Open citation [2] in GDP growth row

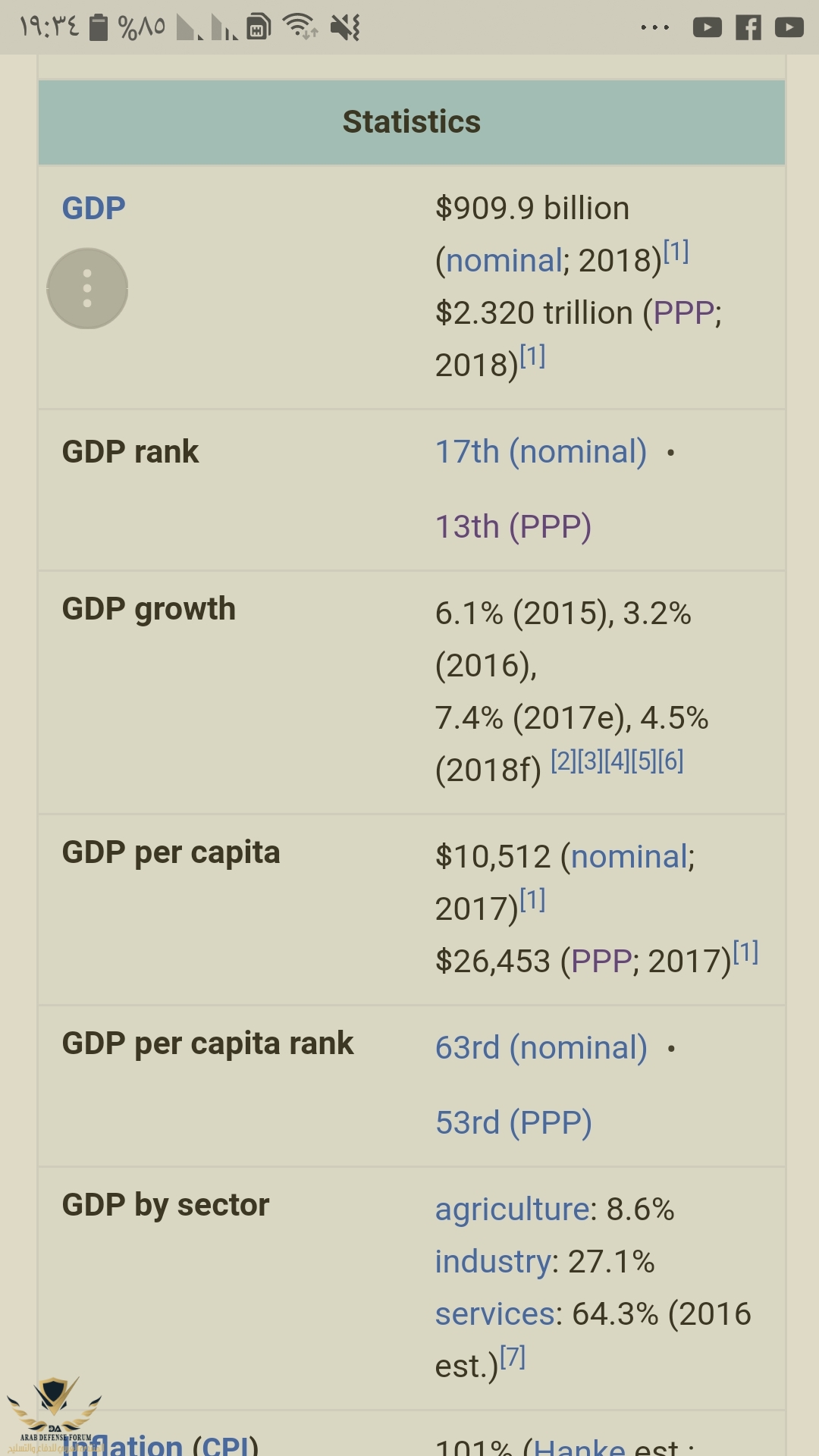(x=563, y=761)
